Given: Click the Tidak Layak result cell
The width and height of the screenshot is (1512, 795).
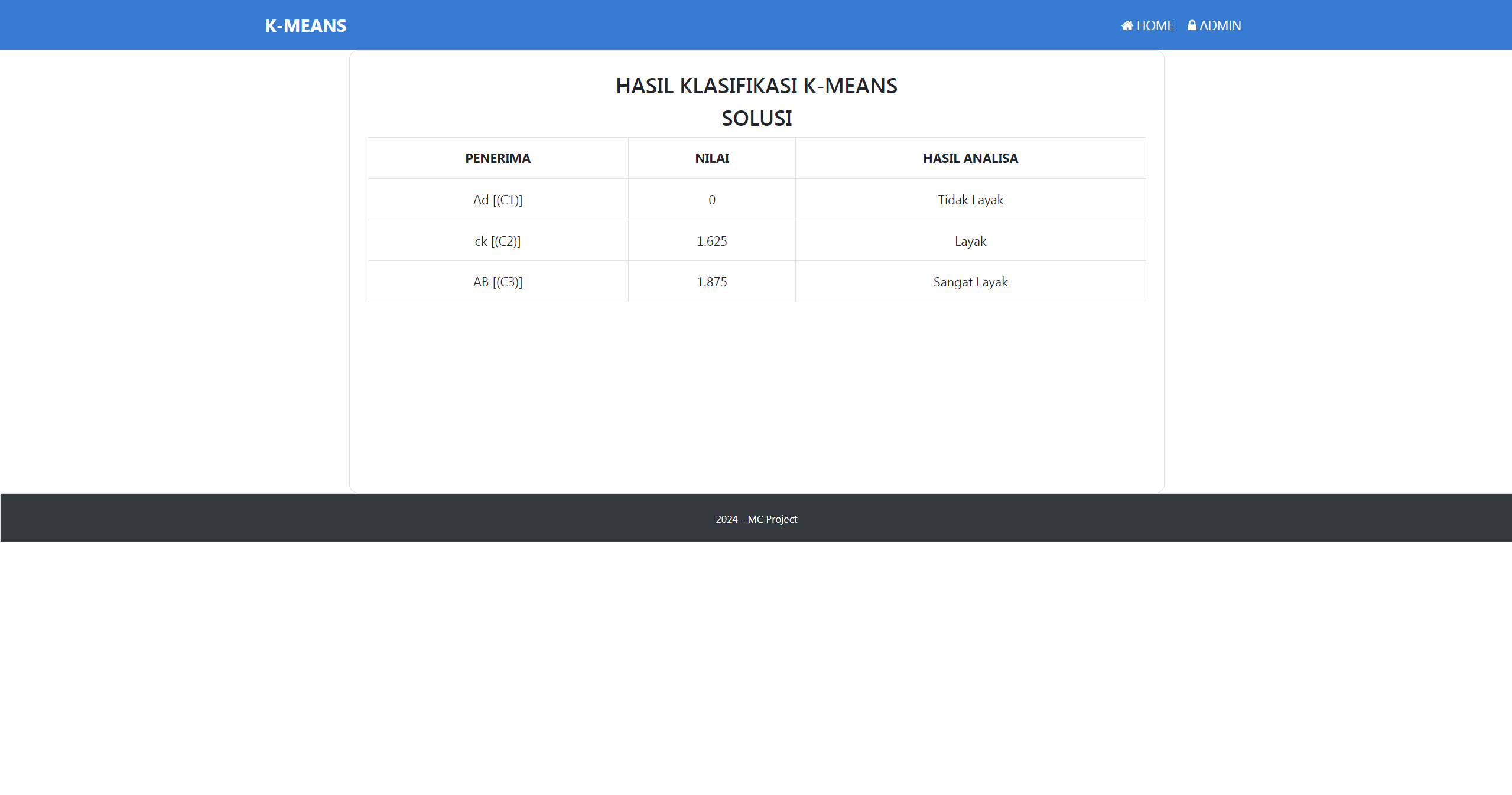Looking at the screenshot, I should pyautogui.click(x=970, y=200).
